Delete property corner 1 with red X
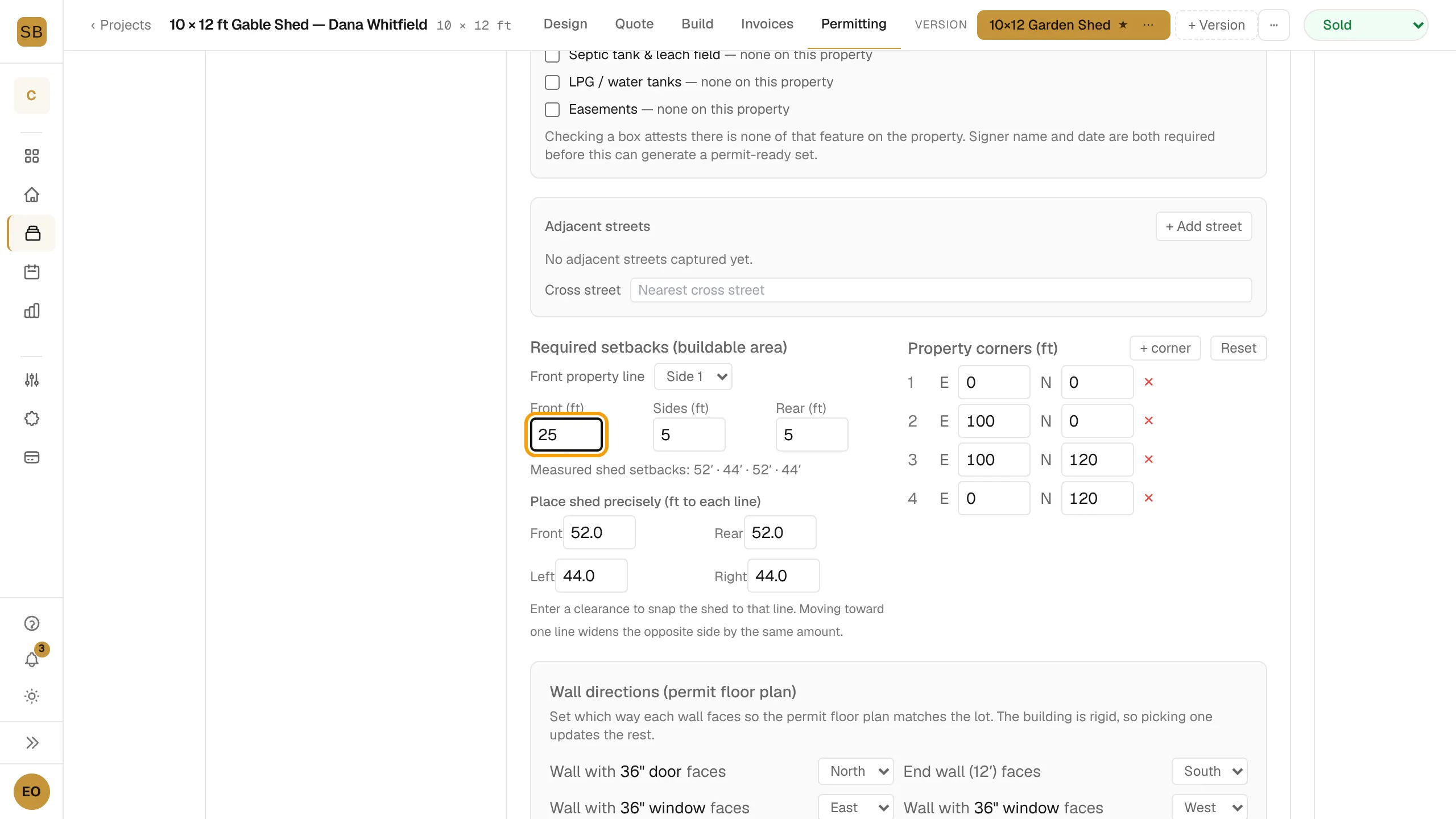1456x819 pixels. tap(1148, 382)
